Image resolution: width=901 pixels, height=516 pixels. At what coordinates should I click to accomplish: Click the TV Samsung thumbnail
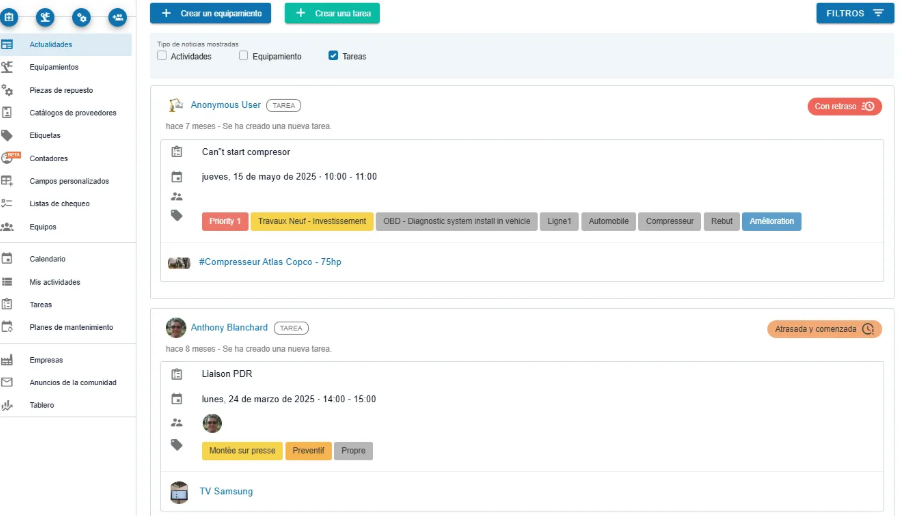pos(179,491)
